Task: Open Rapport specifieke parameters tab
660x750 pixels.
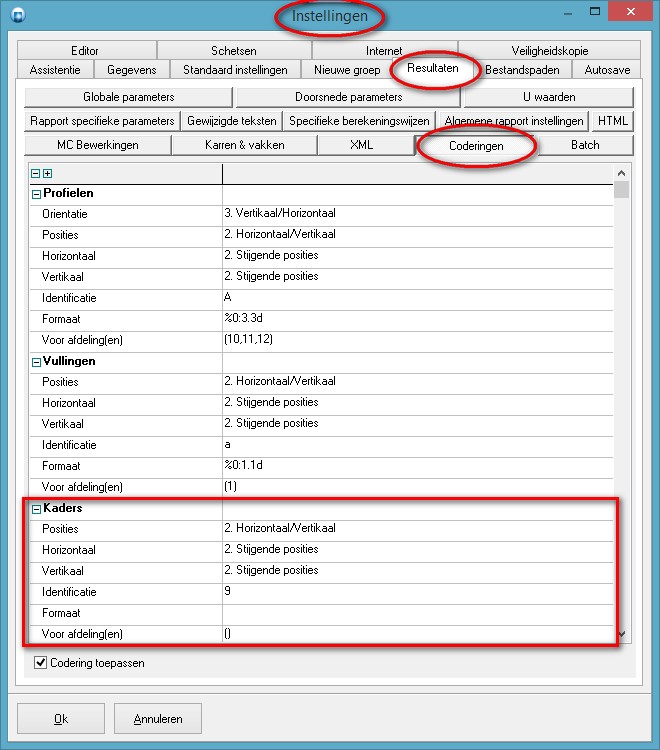Action: pyautogui.click(x=102, y=121)
